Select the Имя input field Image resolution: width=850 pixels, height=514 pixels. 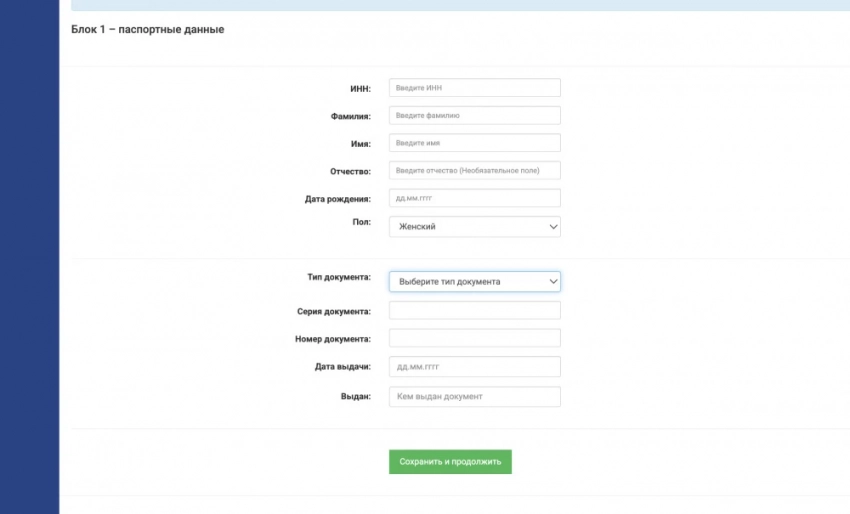[x=474, y=143]
